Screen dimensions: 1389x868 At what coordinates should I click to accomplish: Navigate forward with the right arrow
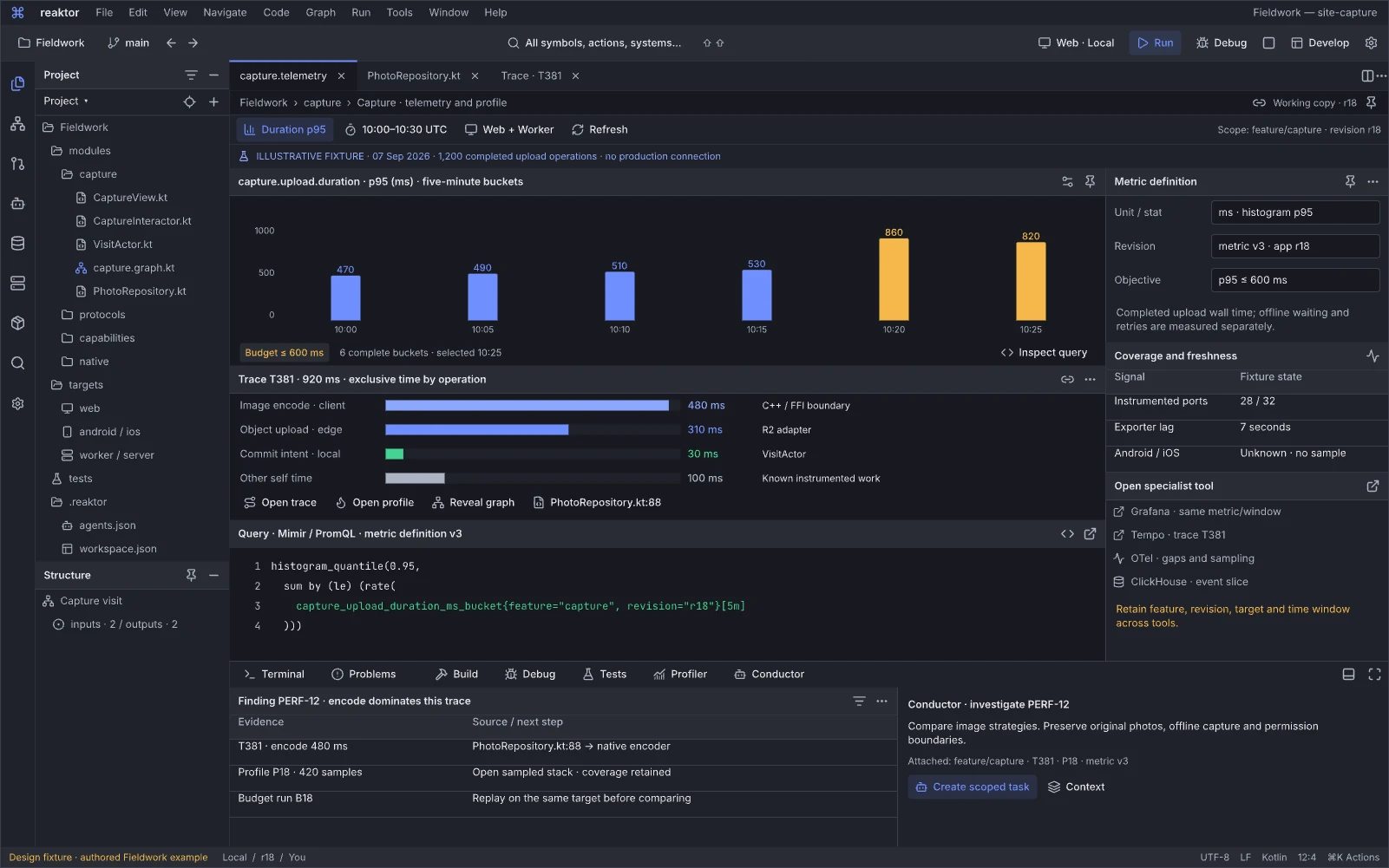[193, 42]
